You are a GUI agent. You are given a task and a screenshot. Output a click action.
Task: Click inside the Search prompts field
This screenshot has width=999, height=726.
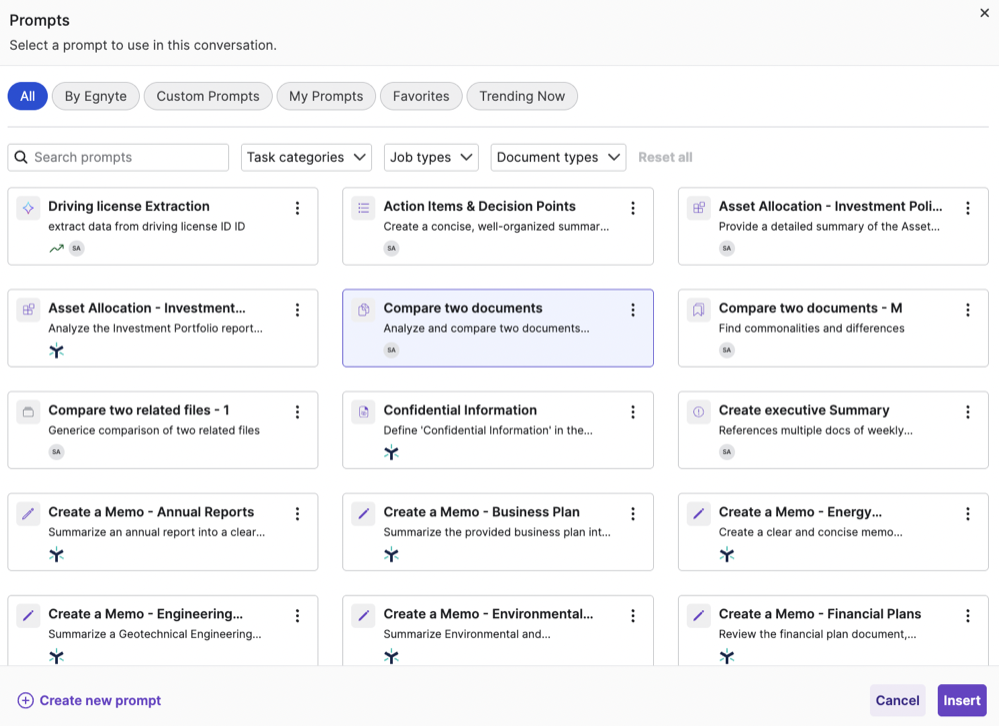coord(120,157)
